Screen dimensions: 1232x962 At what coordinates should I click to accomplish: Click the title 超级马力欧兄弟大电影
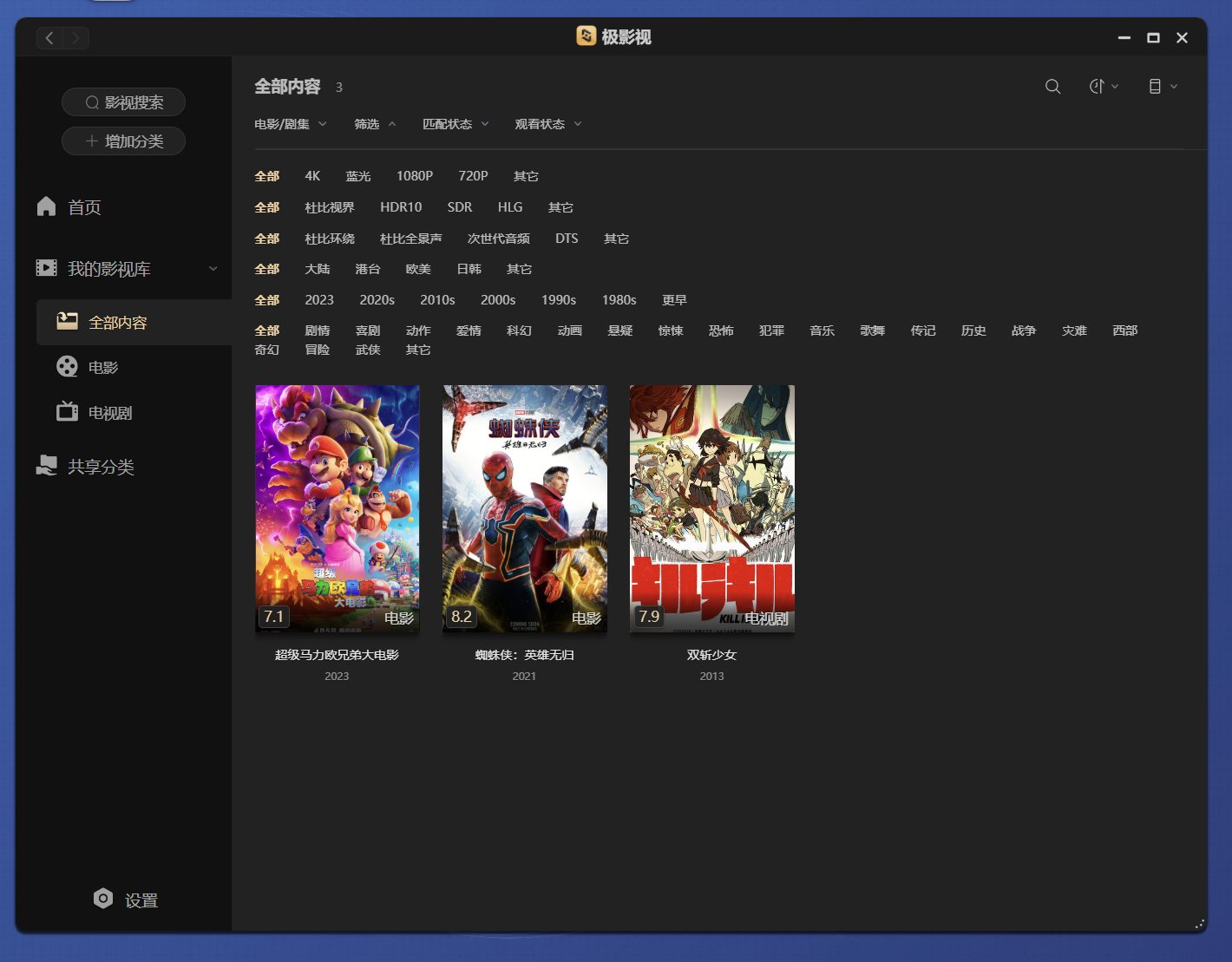click(337, 655)
